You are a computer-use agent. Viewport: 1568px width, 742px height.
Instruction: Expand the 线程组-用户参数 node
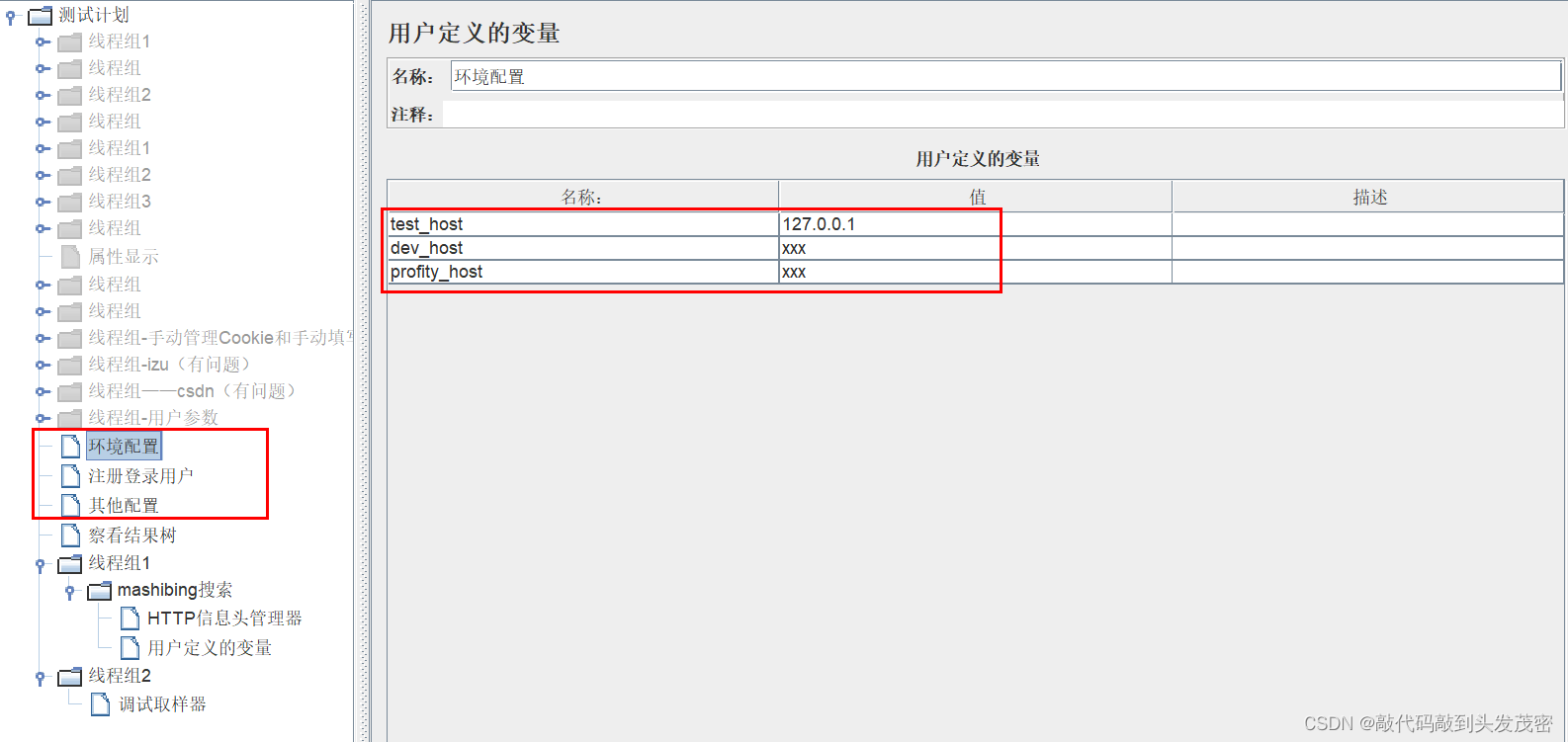[x=43, y=418]
